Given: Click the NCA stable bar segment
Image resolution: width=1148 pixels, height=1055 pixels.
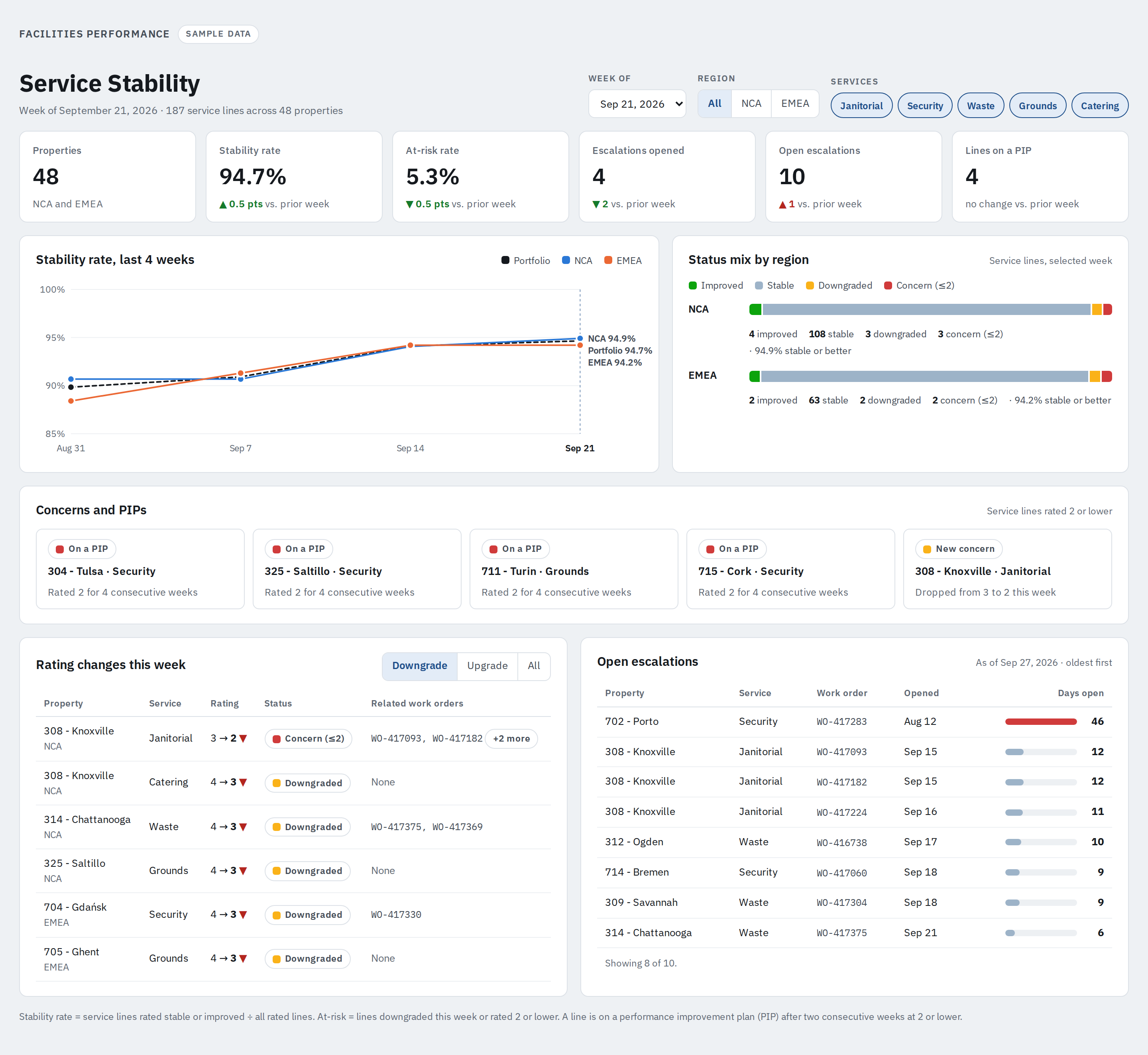Looking at the screenshot, I should [x=926, y=309].
